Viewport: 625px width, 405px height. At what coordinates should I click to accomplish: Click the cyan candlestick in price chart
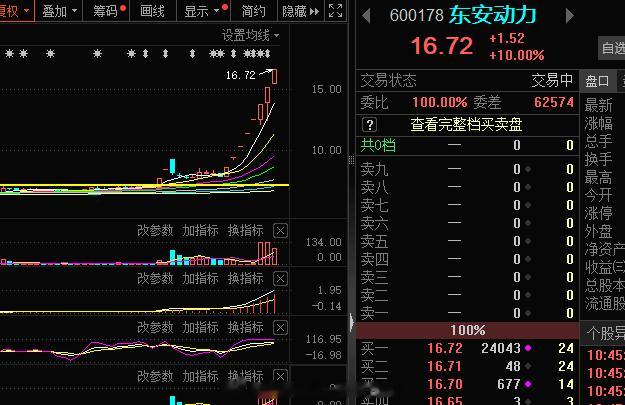coord(172,166)
